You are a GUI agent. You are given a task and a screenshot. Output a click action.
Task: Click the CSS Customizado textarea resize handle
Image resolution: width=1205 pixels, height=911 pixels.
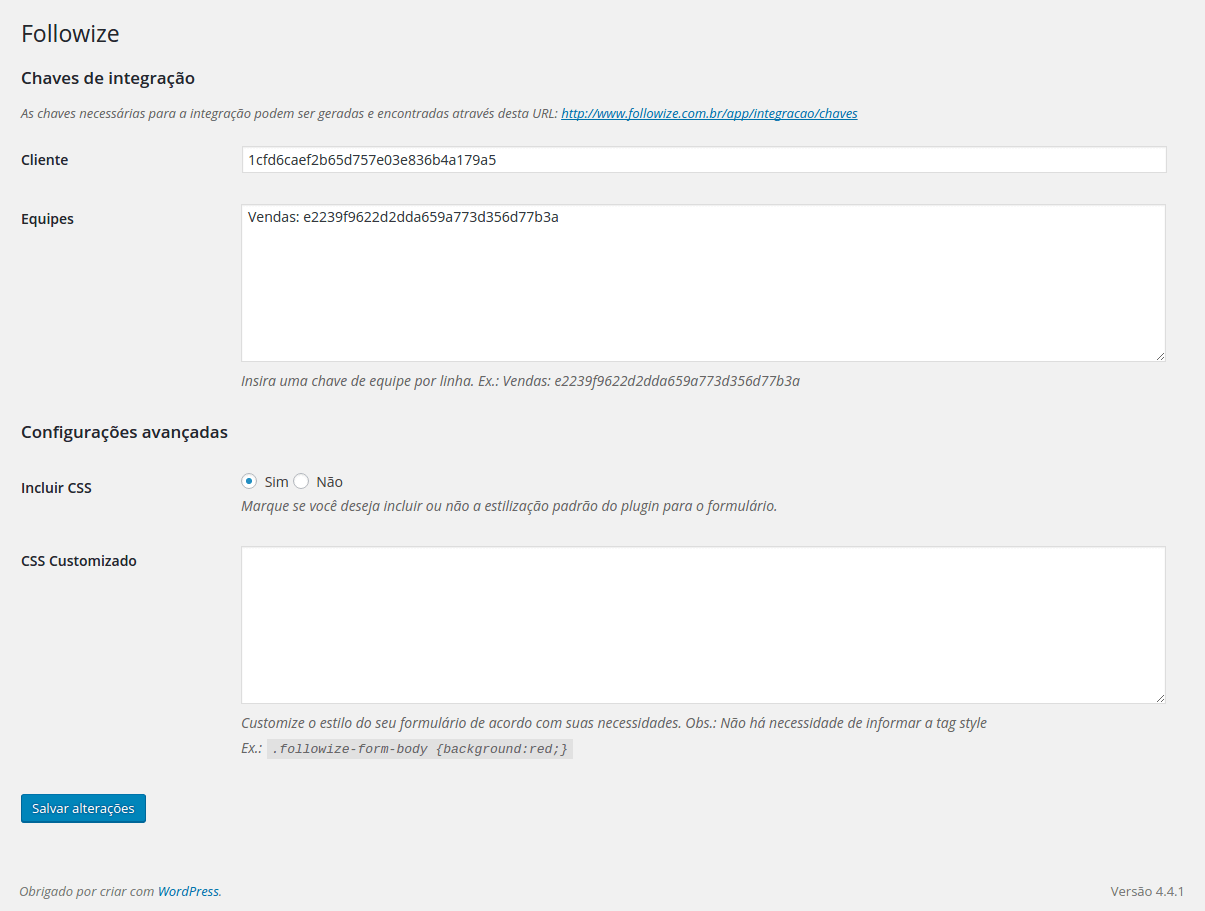1160,698
